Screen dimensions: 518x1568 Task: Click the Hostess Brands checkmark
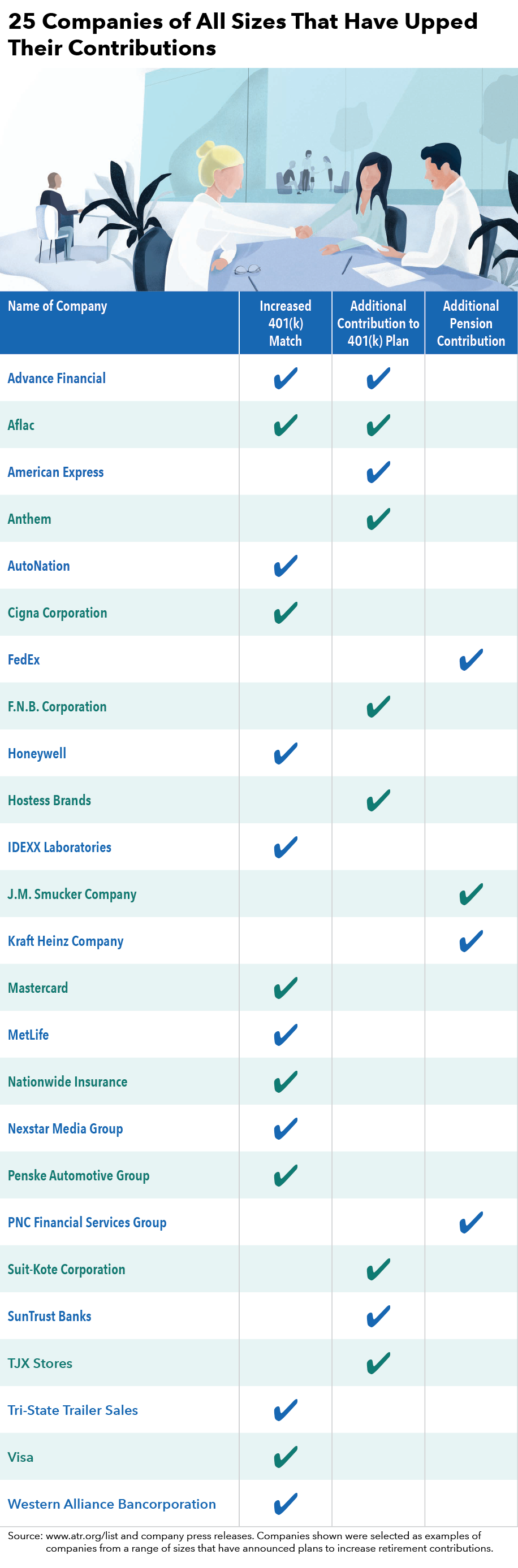click(378, 800)
